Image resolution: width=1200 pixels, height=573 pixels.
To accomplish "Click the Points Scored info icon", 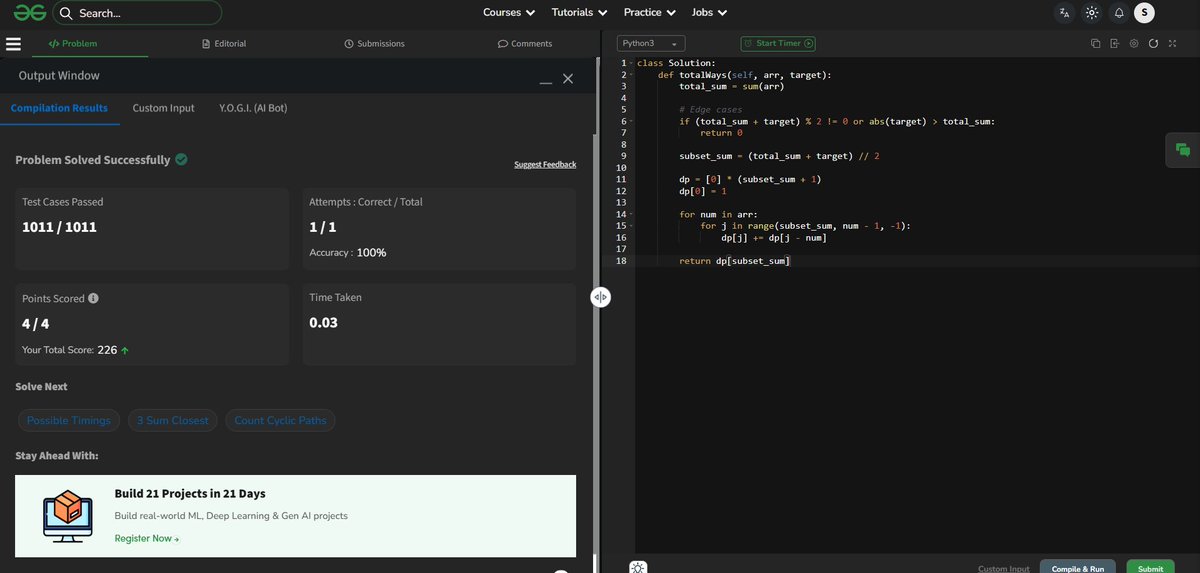I will 93,298.
